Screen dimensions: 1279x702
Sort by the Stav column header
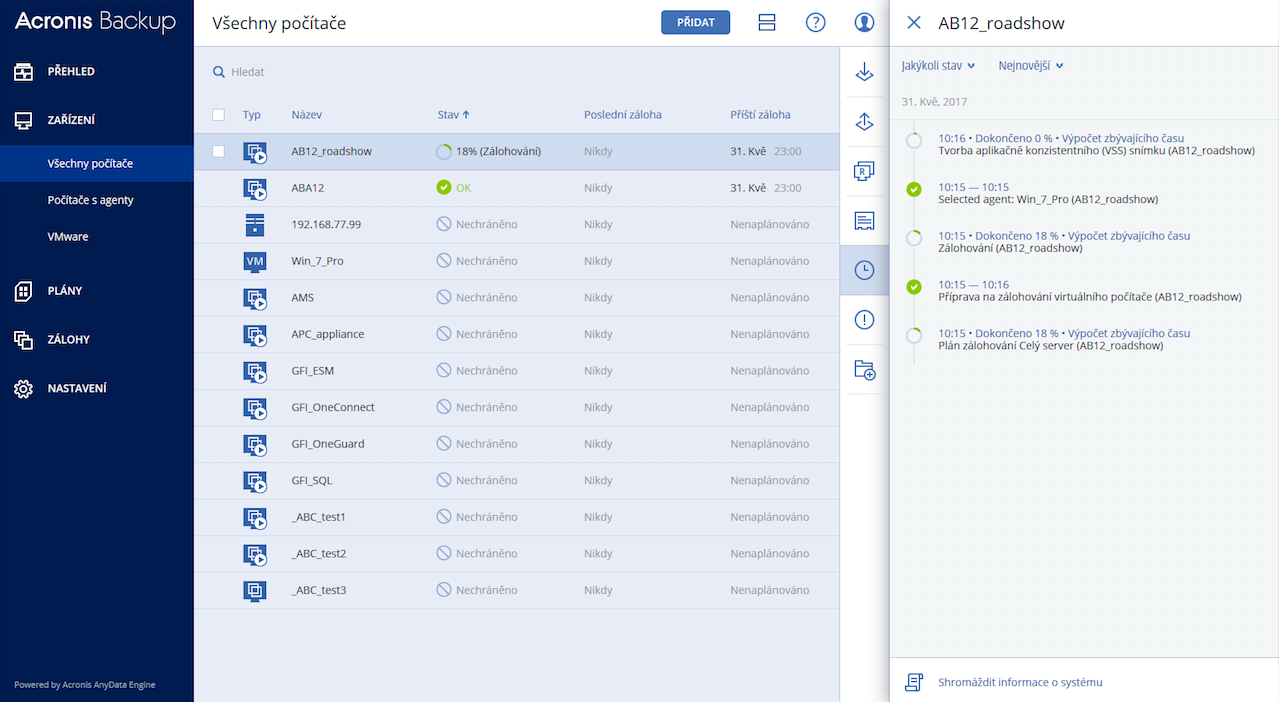tap(453, 115)
